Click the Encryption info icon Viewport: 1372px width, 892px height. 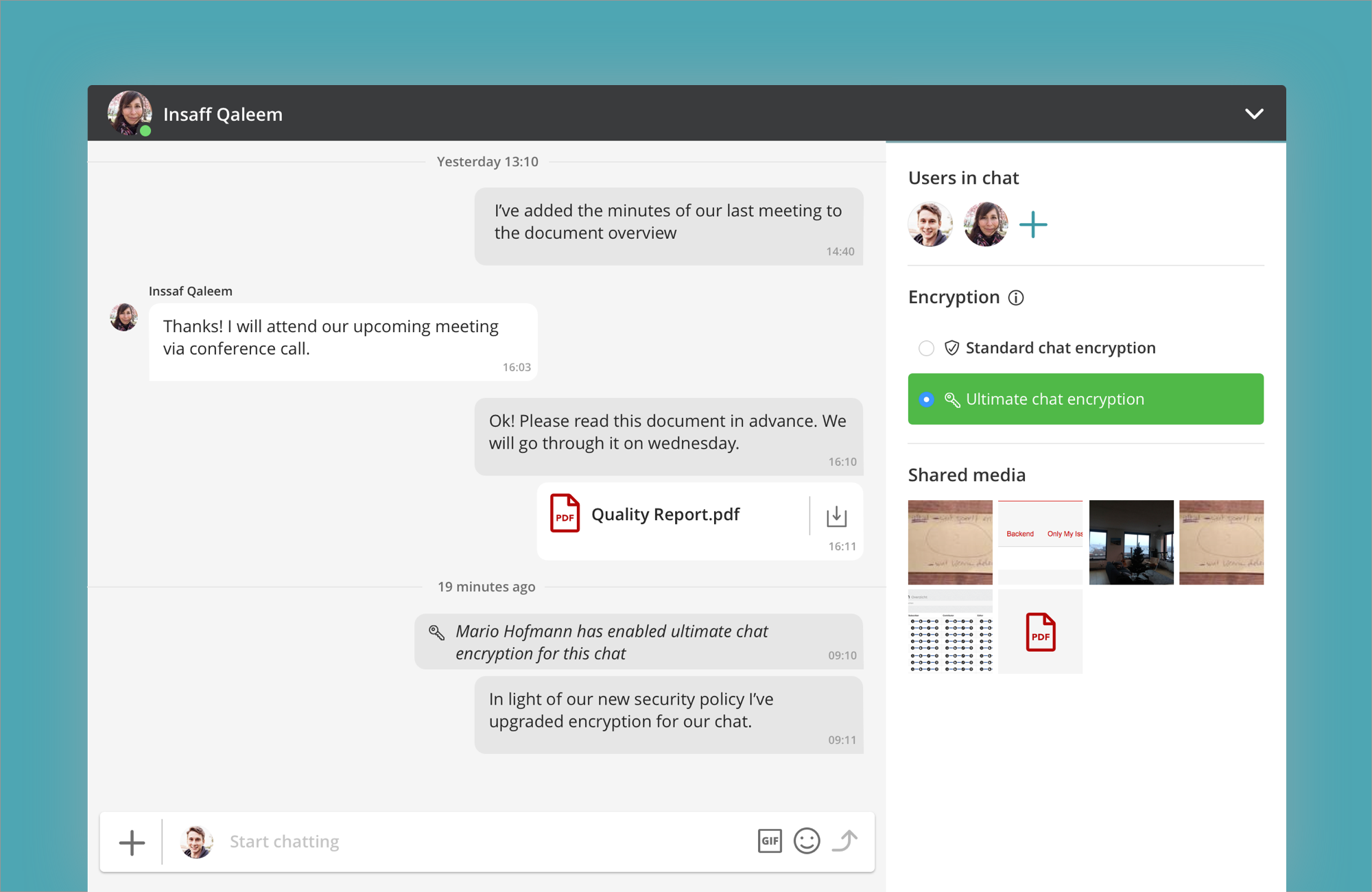(x=1016, y=298)
